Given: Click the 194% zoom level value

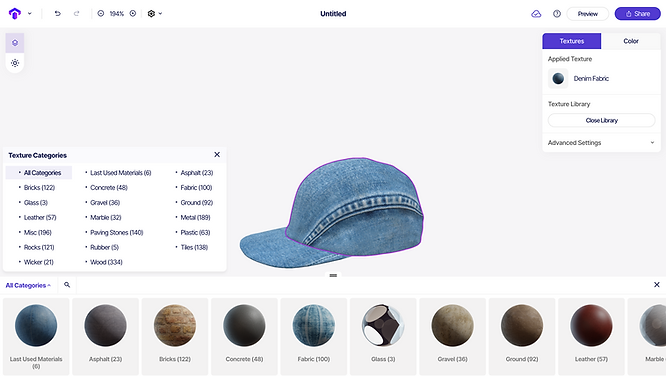Looking at the screenshot, I should 116,14.
